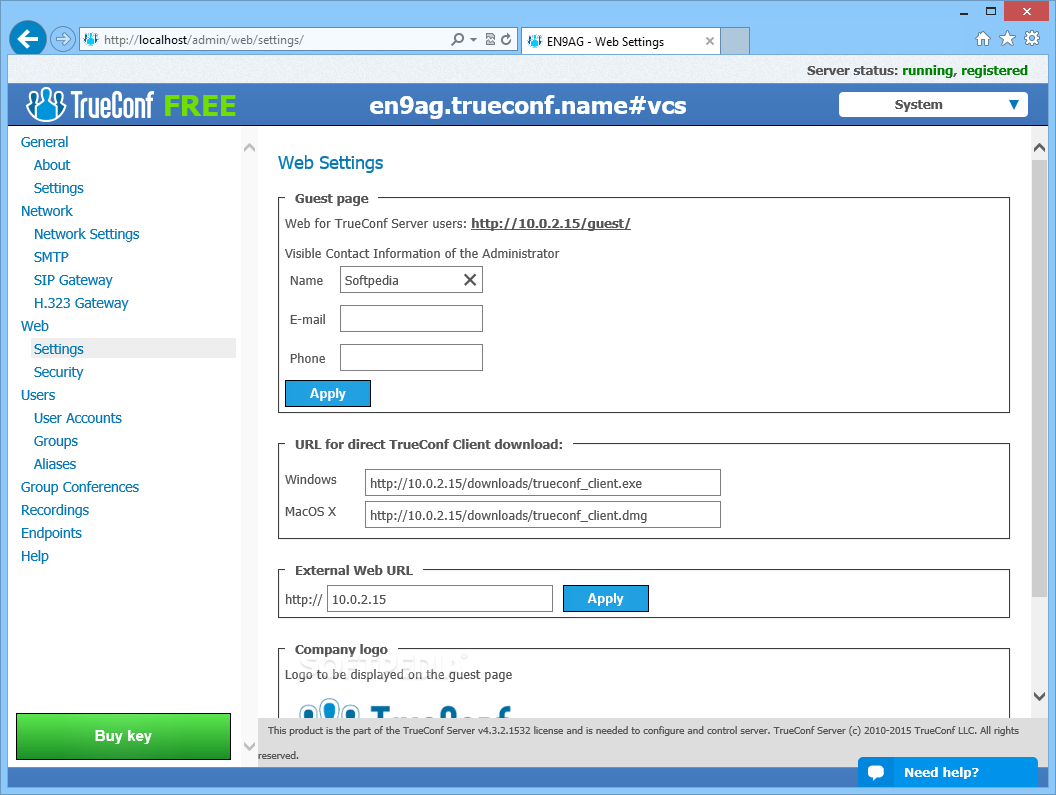1056x795 pixels.
Task: Select the EN9AG - Web Settings tab
Action: [620, 41]
